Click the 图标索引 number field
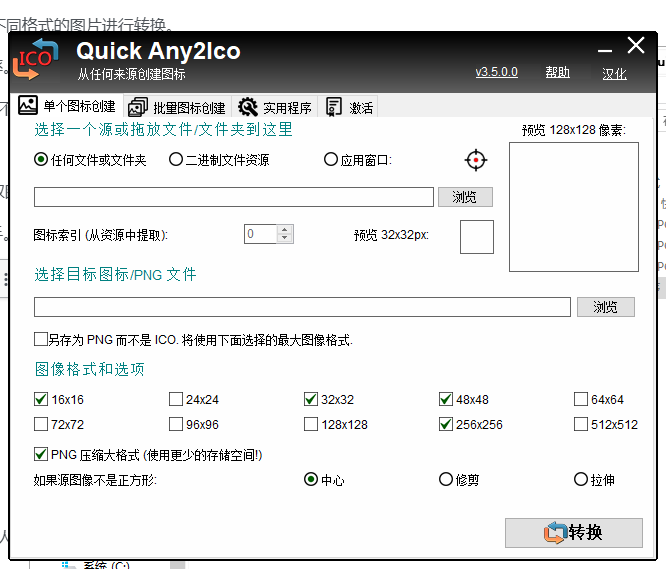This screenshot has width=666, height=569. [x=260, y=234]
